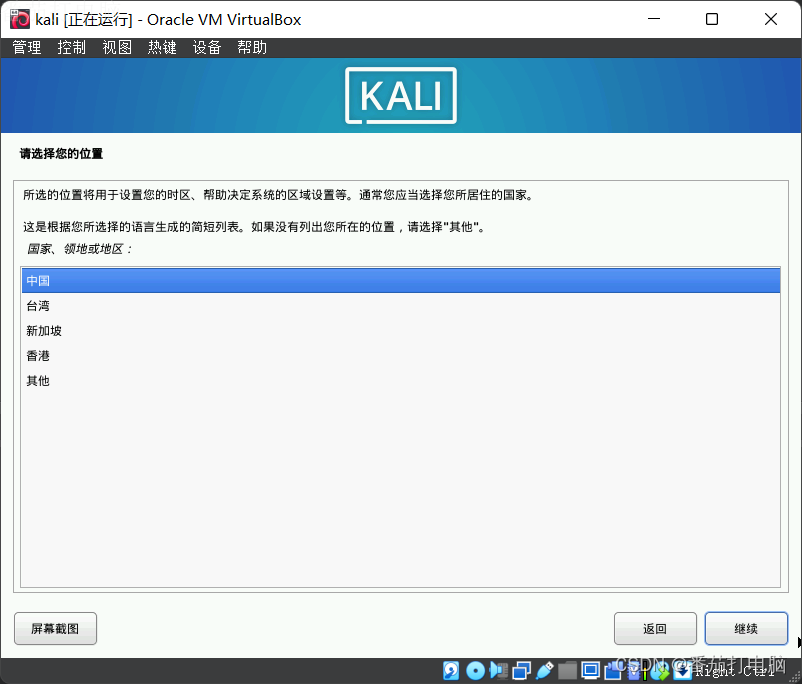The height and width of the screenshot is (684, 802).
Task: Click the optical disc status icon
Action: 476,671
